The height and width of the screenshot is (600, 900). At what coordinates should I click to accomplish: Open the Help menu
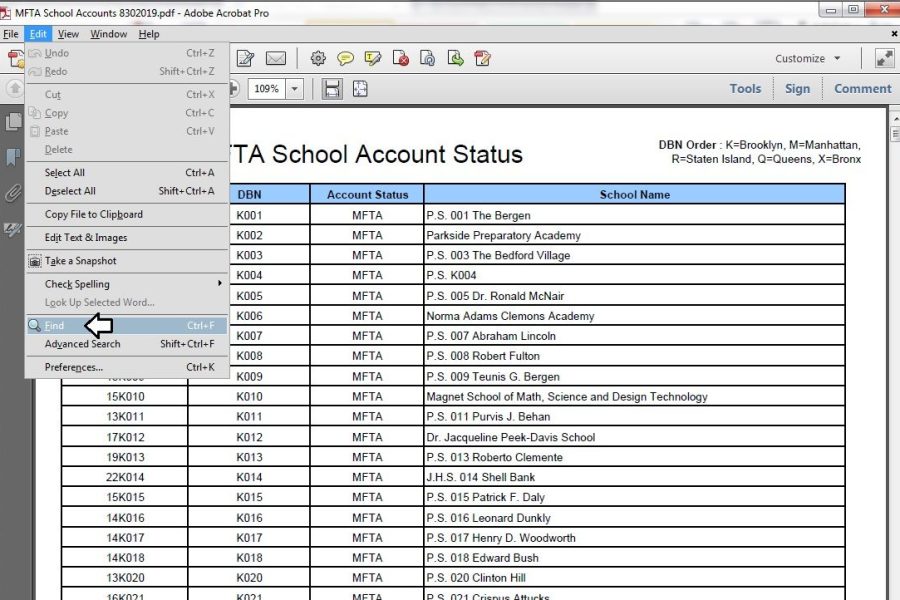tap(149, 34)
